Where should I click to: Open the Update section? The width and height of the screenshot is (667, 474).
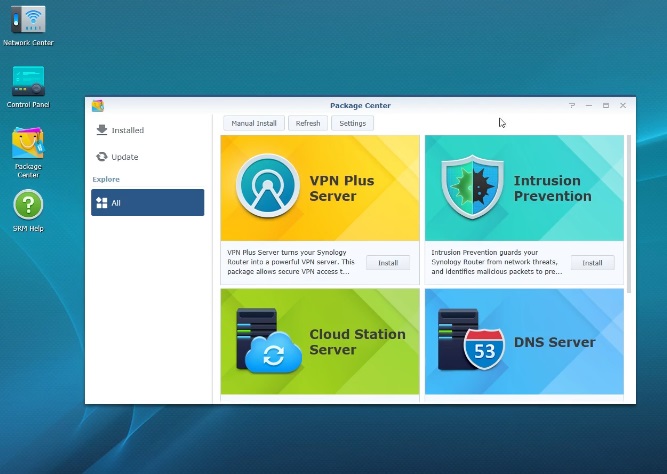point(148,157)
